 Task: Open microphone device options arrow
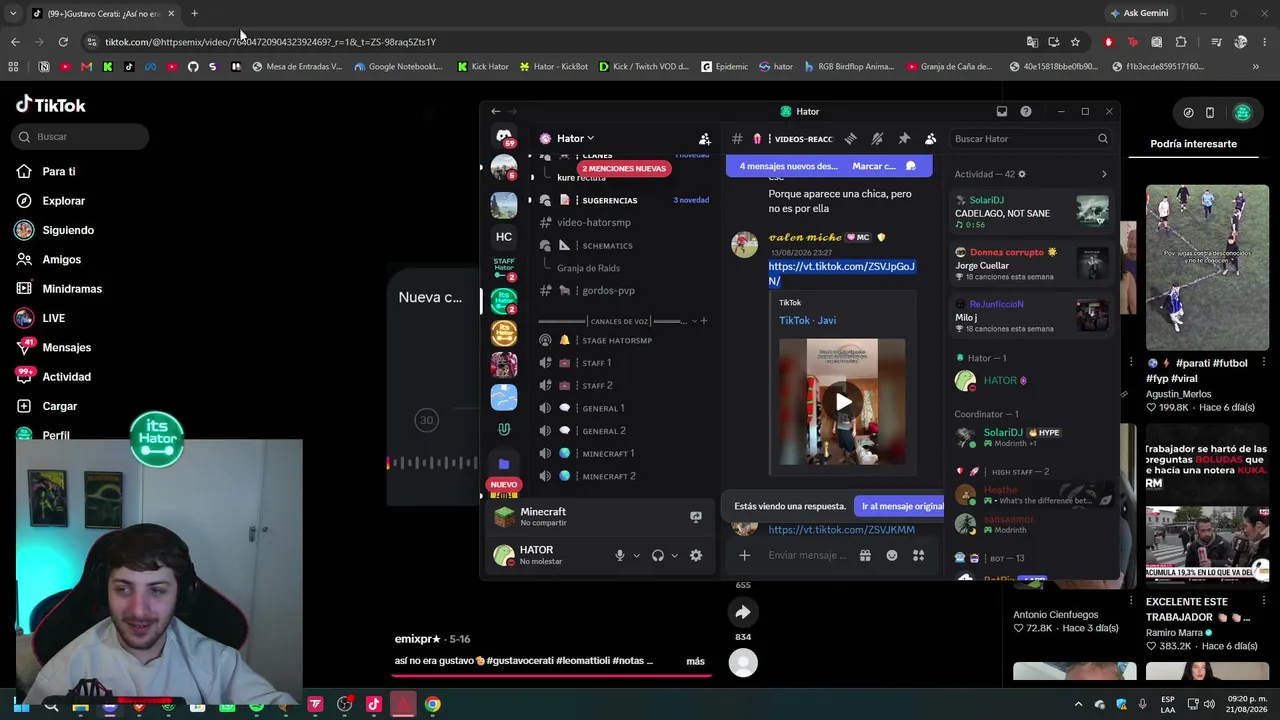coord(636,556)
